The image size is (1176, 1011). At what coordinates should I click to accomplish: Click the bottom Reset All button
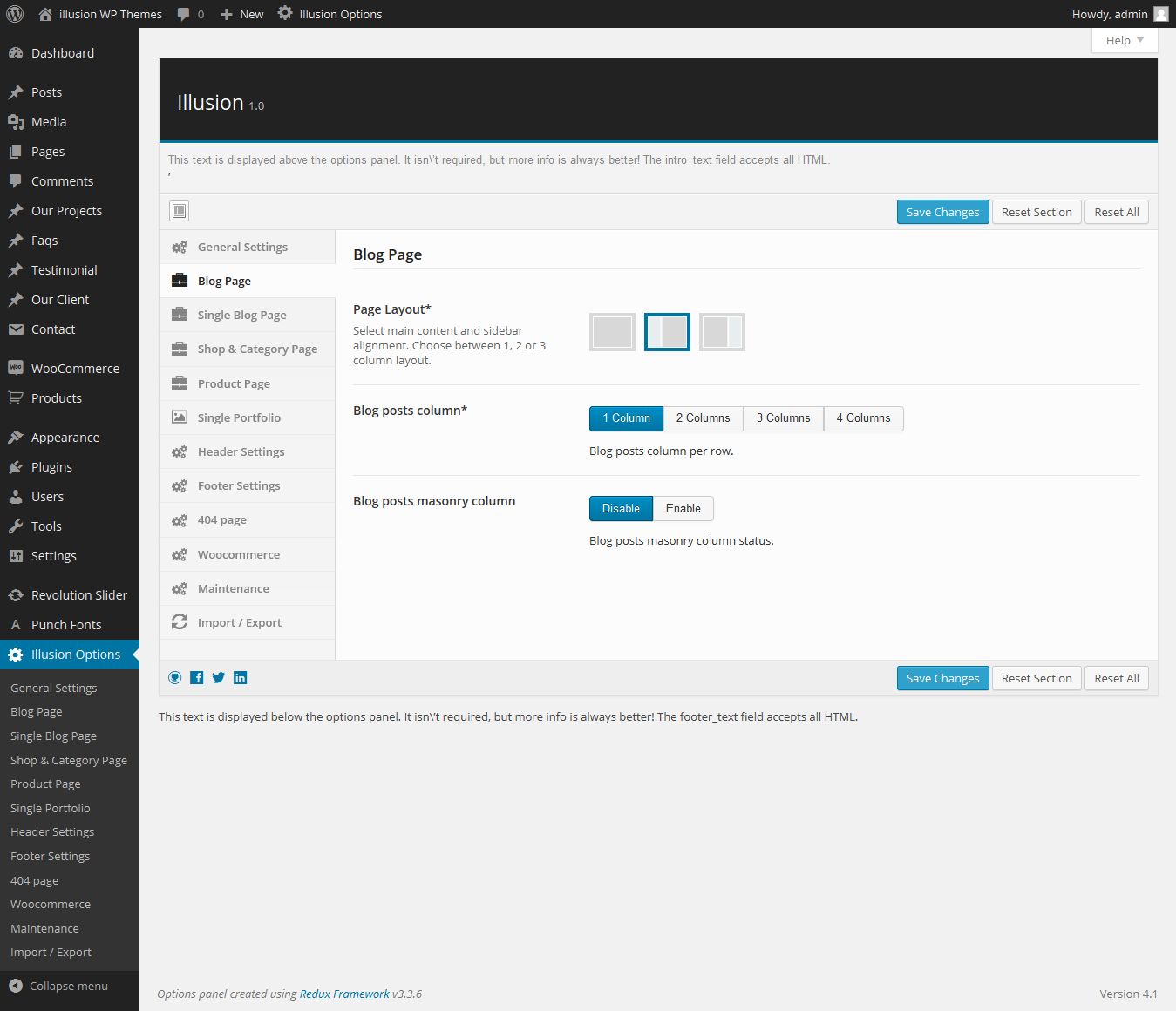pyautogui.click(x=1117, y=678)
